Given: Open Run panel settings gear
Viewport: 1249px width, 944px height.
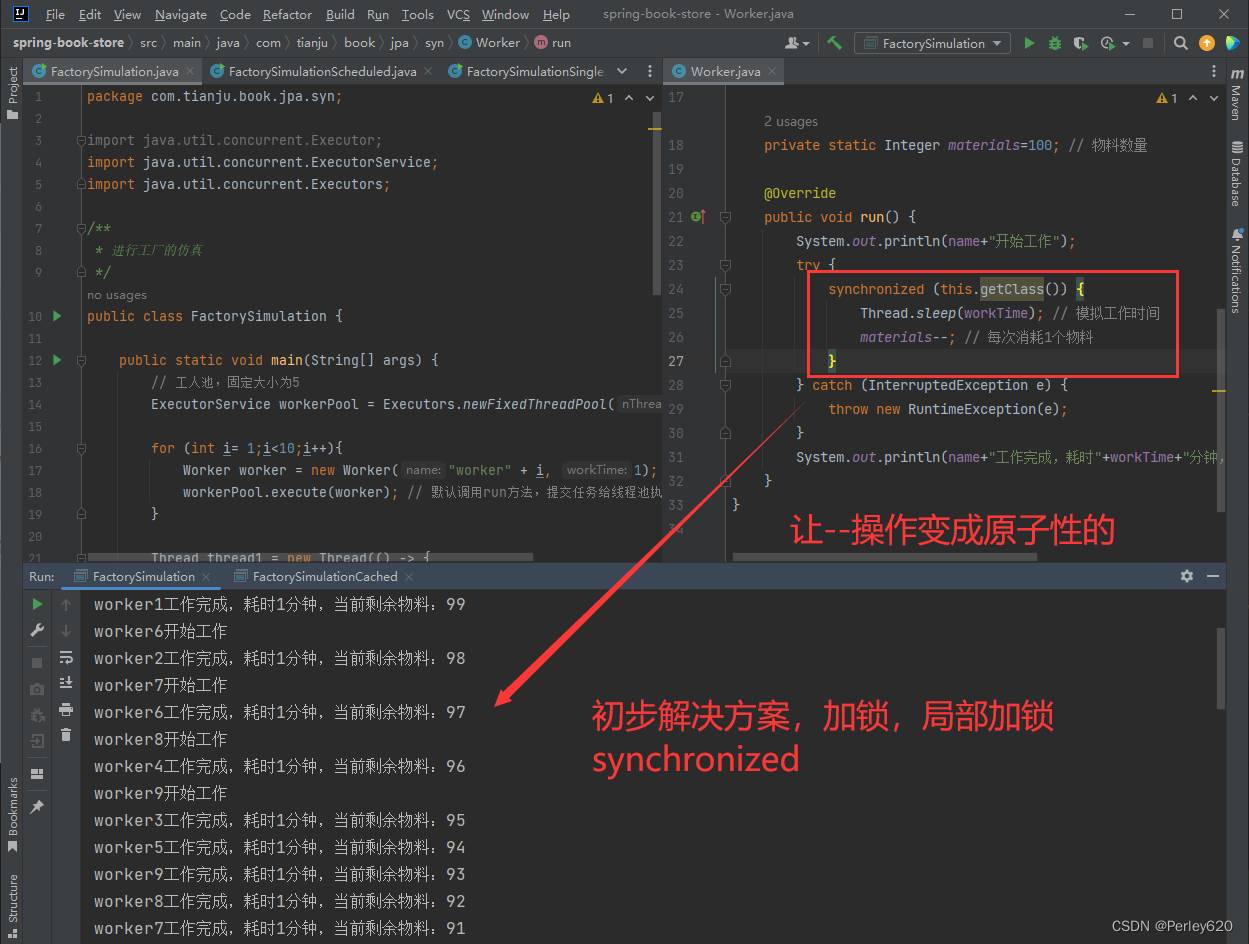Looking at the screenshot, I should point(1187,576).
